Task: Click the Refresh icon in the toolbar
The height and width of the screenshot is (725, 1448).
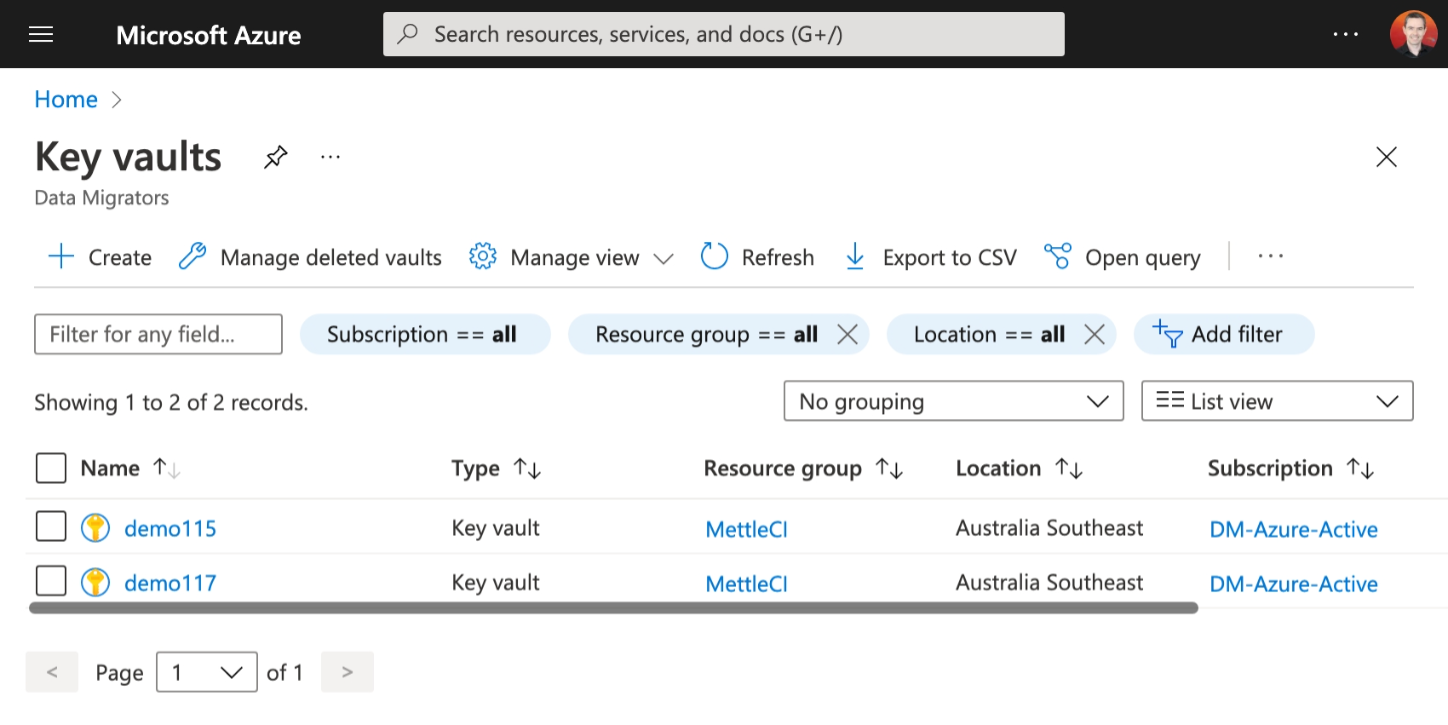Action: point(714,257)
